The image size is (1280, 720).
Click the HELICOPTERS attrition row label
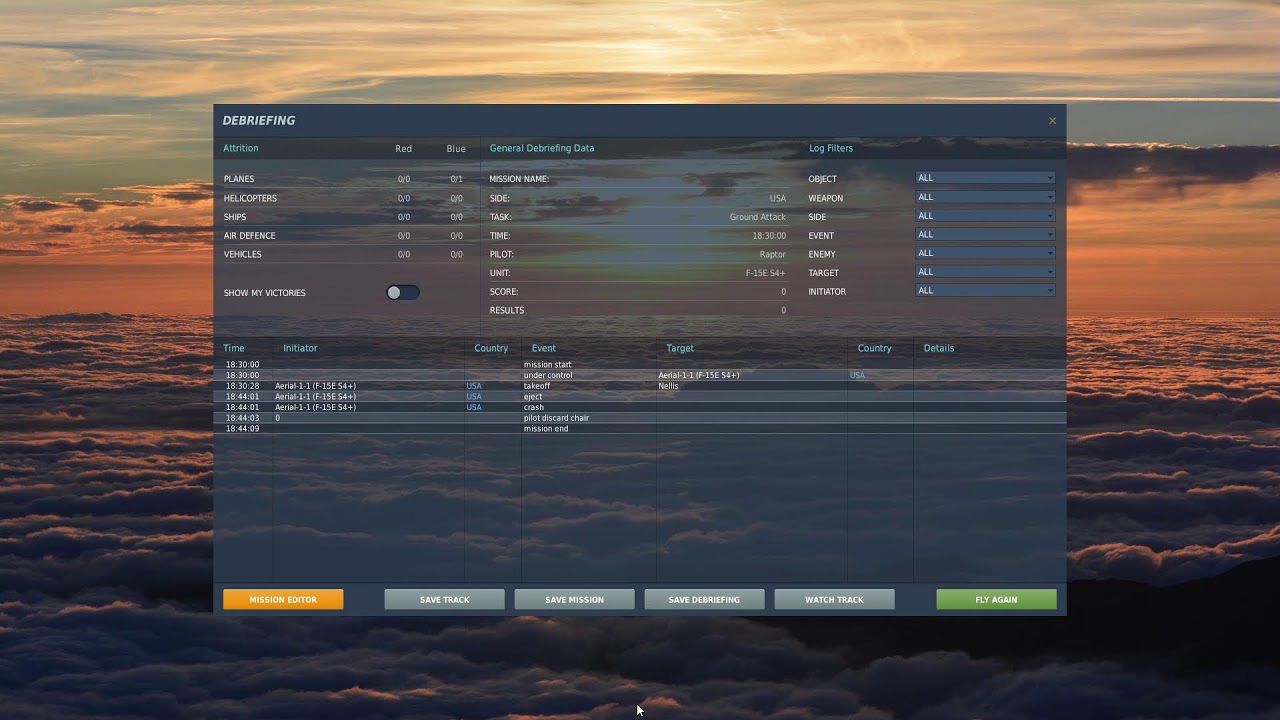(250, 198)
